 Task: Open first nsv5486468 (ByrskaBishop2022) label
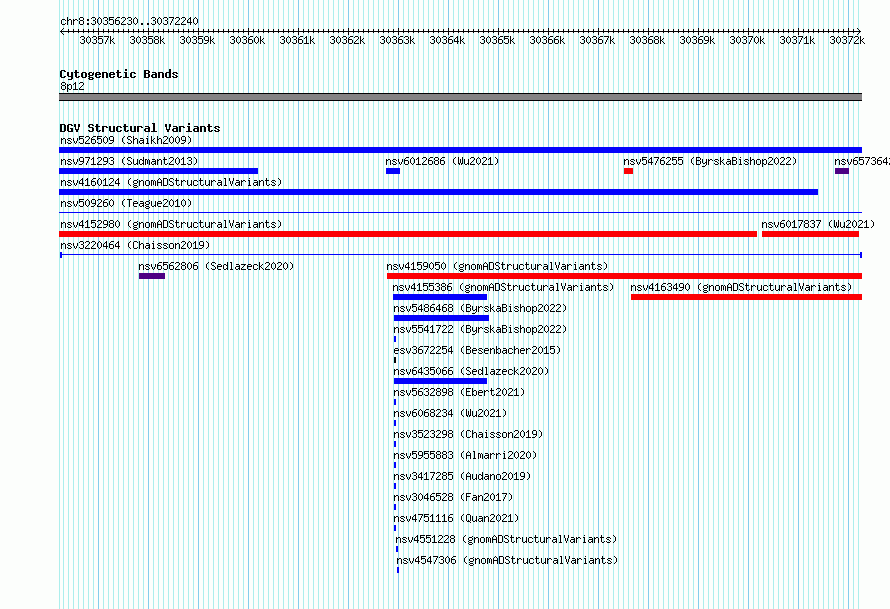click(480, 308)
